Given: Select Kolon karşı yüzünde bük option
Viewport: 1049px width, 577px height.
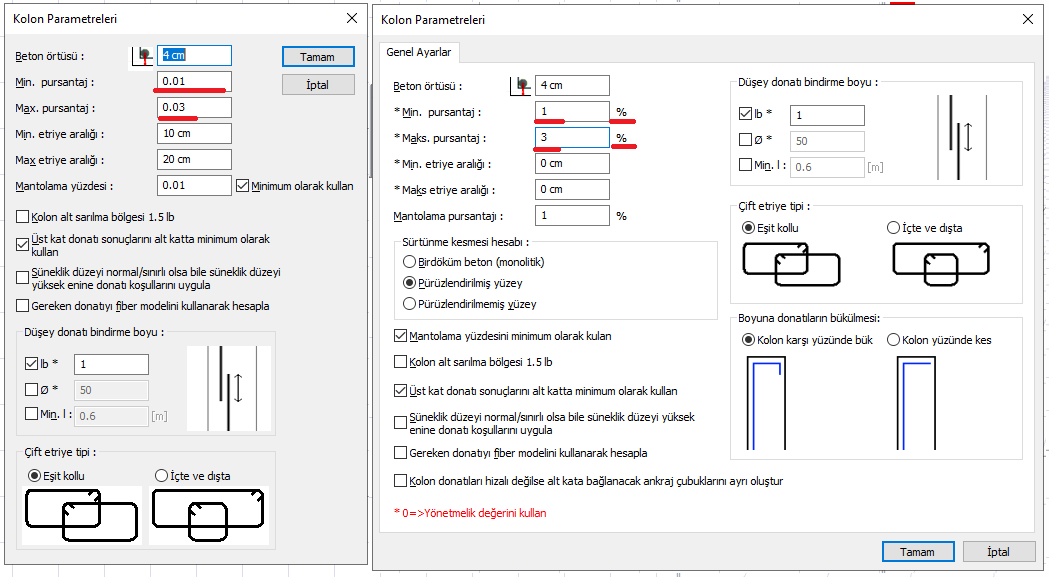Looking at the screenshot, I should pos(749,340).
